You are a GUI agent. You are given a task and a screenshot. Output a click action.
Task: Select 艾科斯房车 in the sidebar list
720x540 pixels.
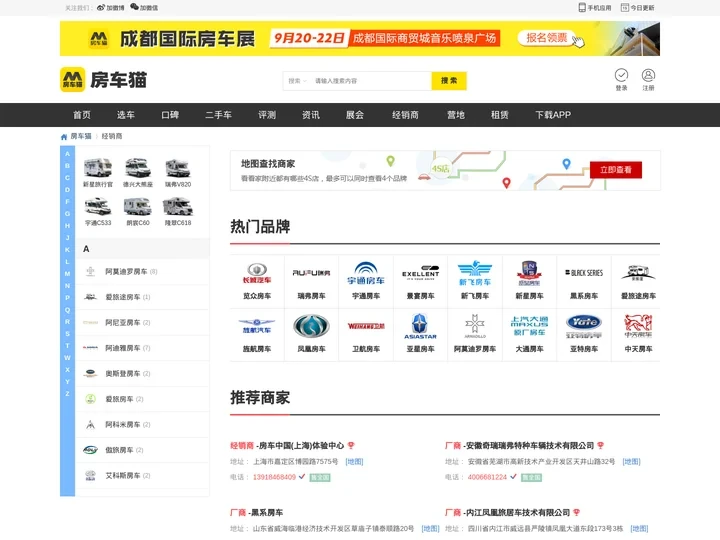point(142,475)
